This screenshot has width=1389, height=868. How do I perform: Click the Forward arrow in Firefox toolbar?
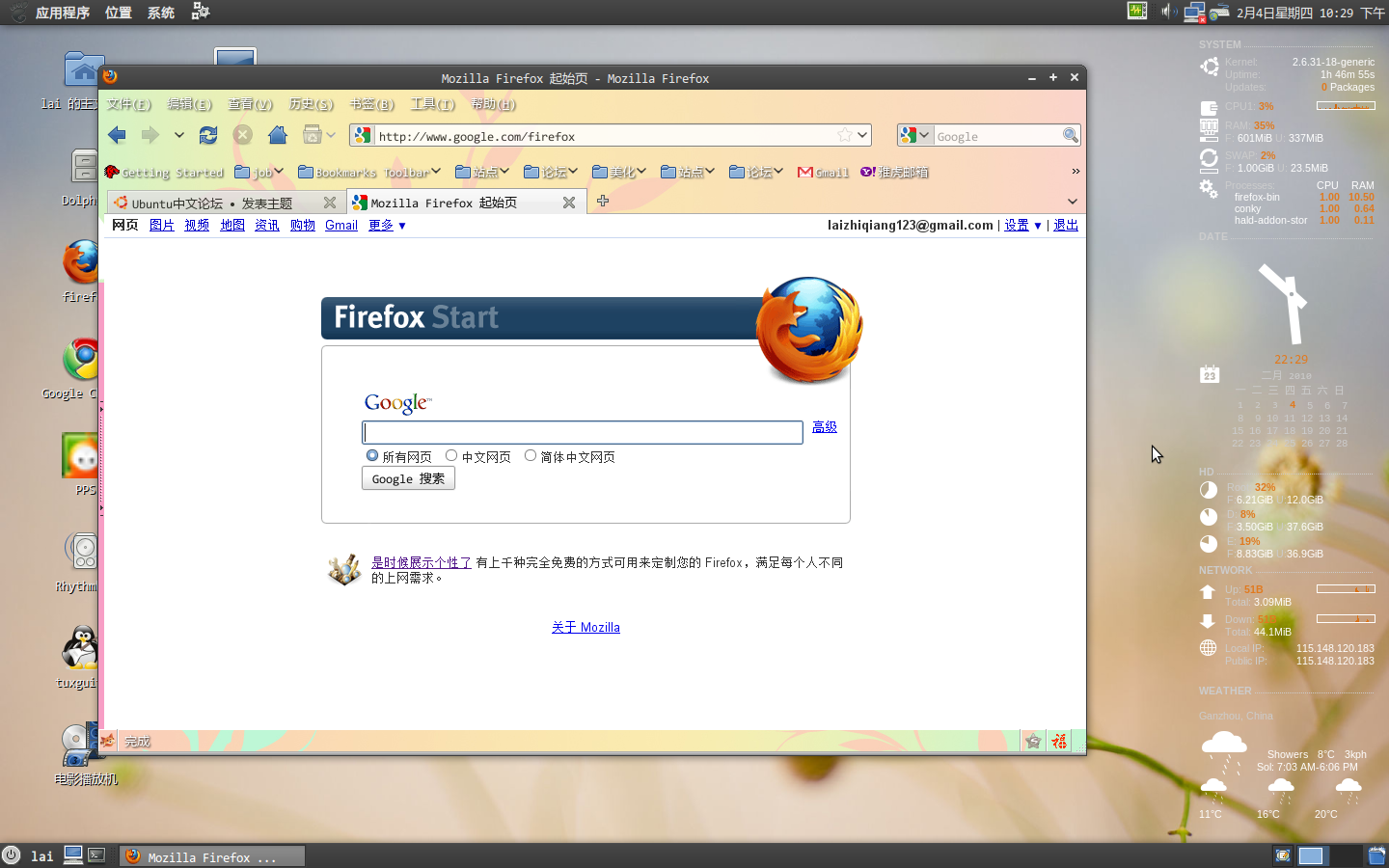(150, 135)
